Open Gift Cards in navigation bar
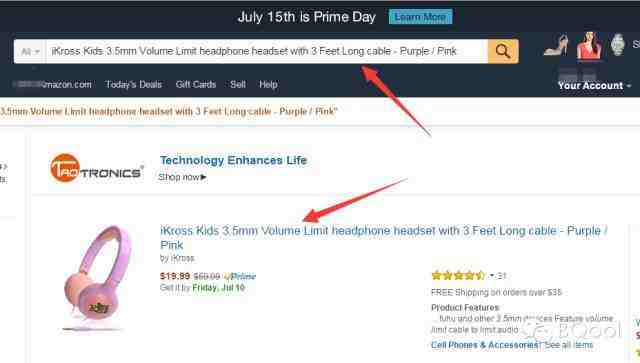This screenshot has width=640, height=363. pos(196,85)
